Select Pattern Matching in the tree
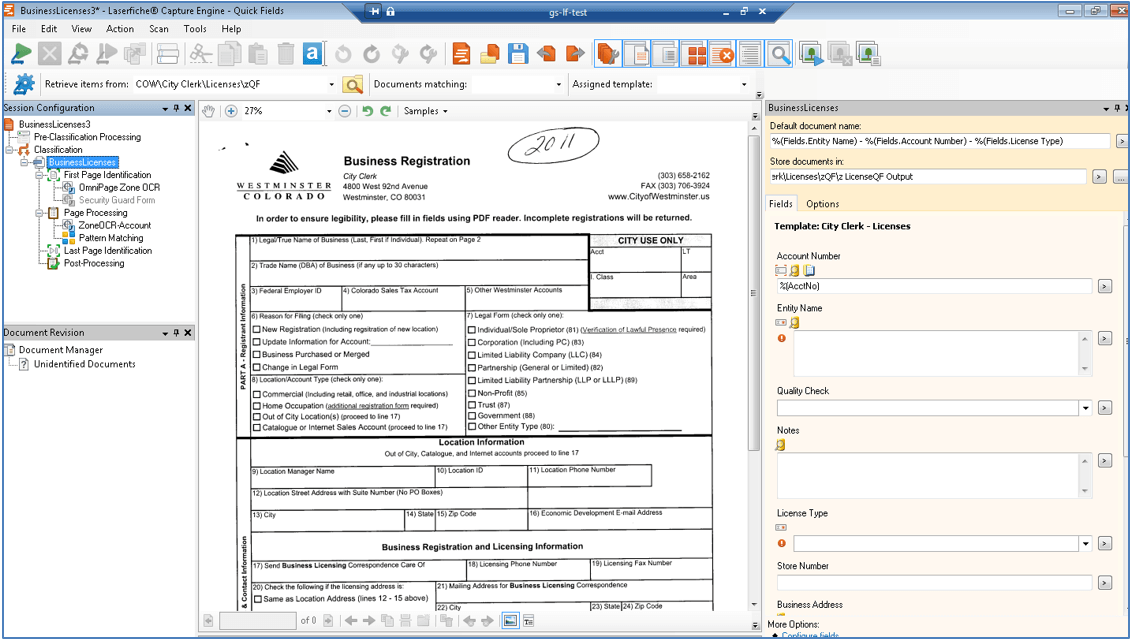1130x640 pixels. 111,238
